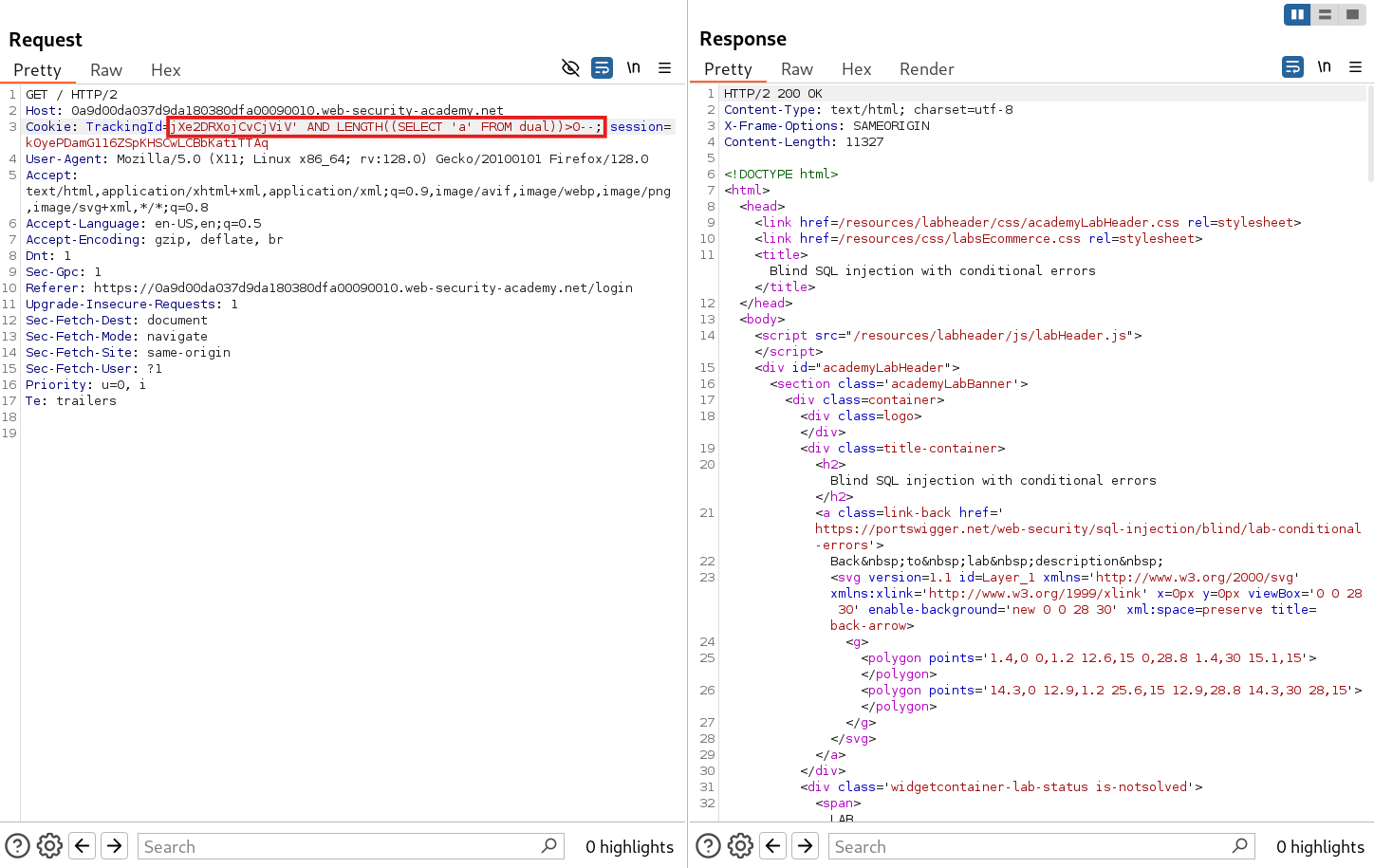Viewport: 1374px width, 868px height.
Task: Toggle line wrap icon in Response panel
Action: (x=1292, y=66)
